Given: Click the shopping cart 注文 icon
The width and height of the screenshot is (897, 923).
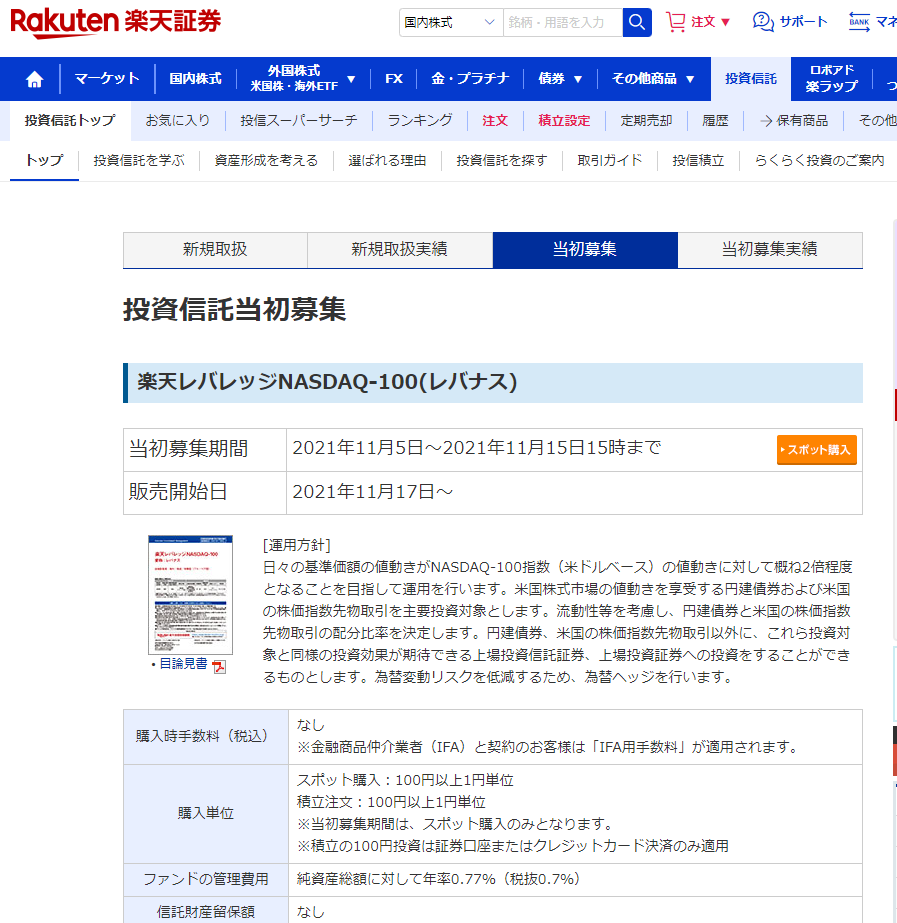Looking at the screenshot, I should (676, 22).
